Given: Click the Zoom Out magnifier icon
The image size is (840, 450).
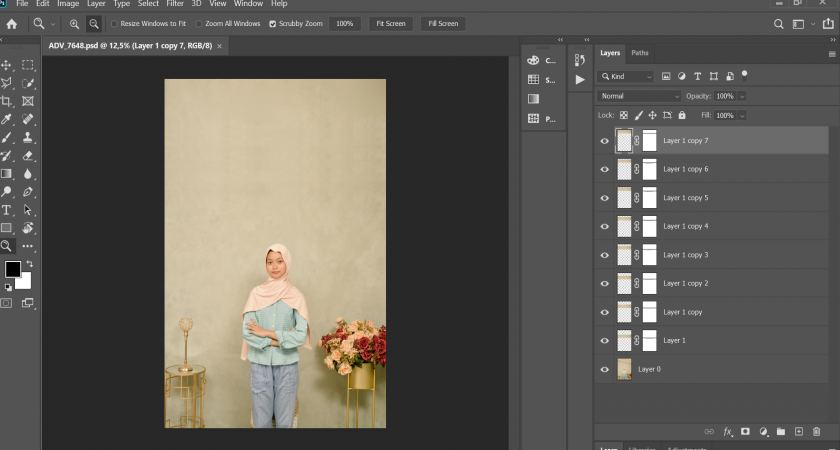Looking at the screenshot, I should click(94, 23).
